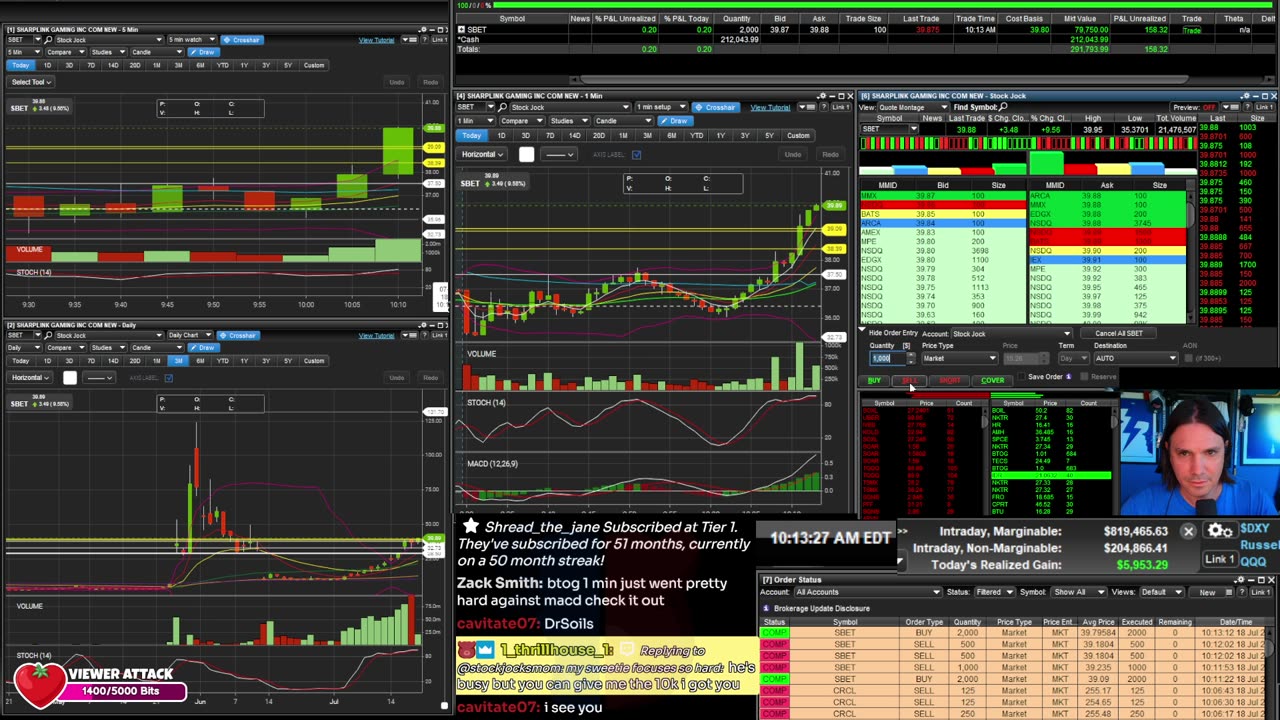The width and height of the screenshot is (1280, 720).
Task: Click Cancel All SBET button
Action: click(x=1118, y=334)
